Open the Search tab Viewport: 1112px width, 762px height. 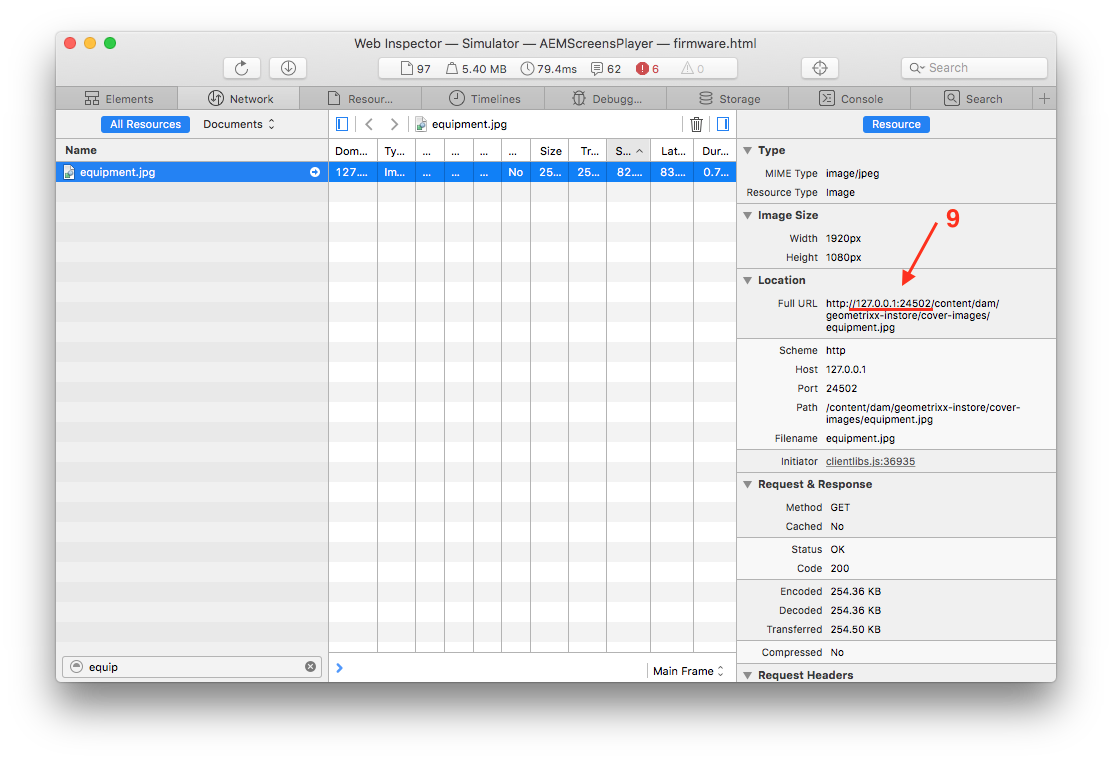pos(972,99)
